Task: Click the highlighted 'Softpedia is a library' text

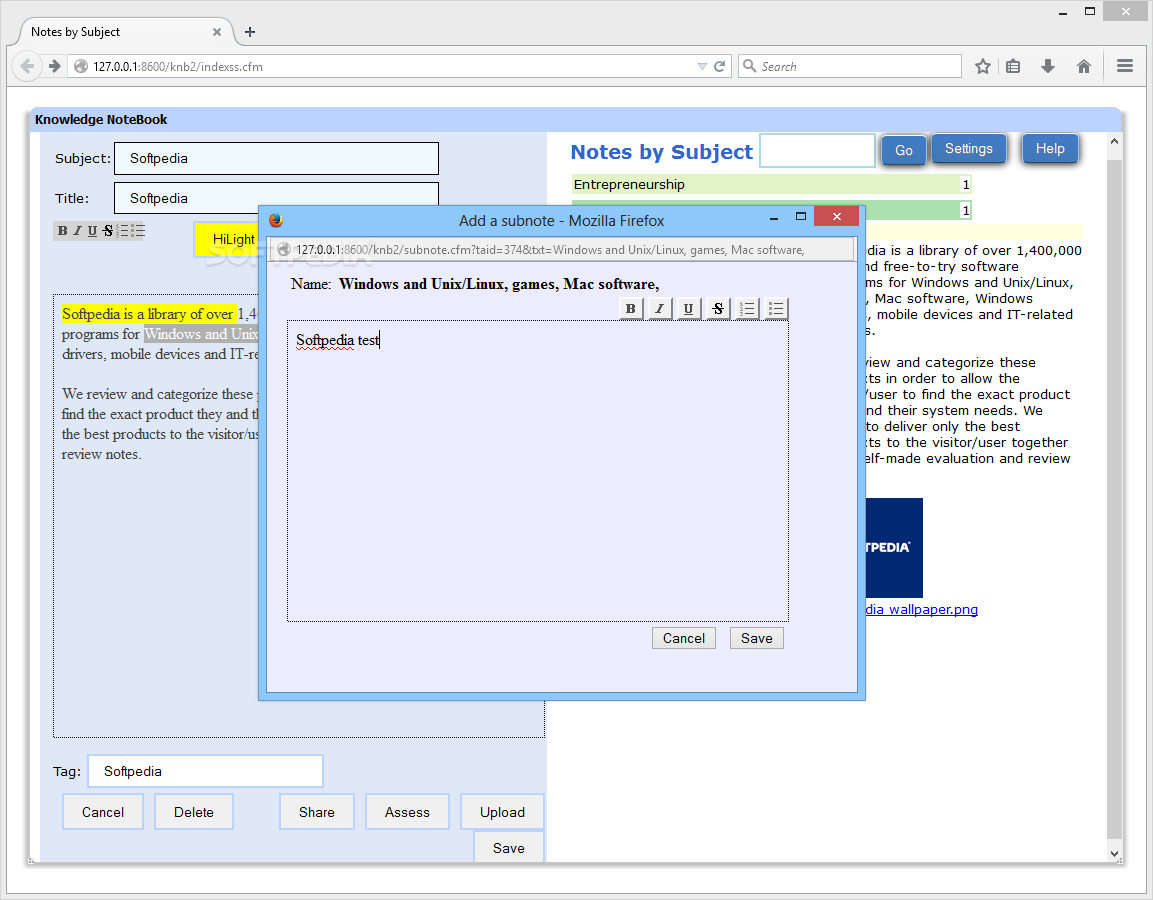Action: pyautogui.click(x=148, y=314)
